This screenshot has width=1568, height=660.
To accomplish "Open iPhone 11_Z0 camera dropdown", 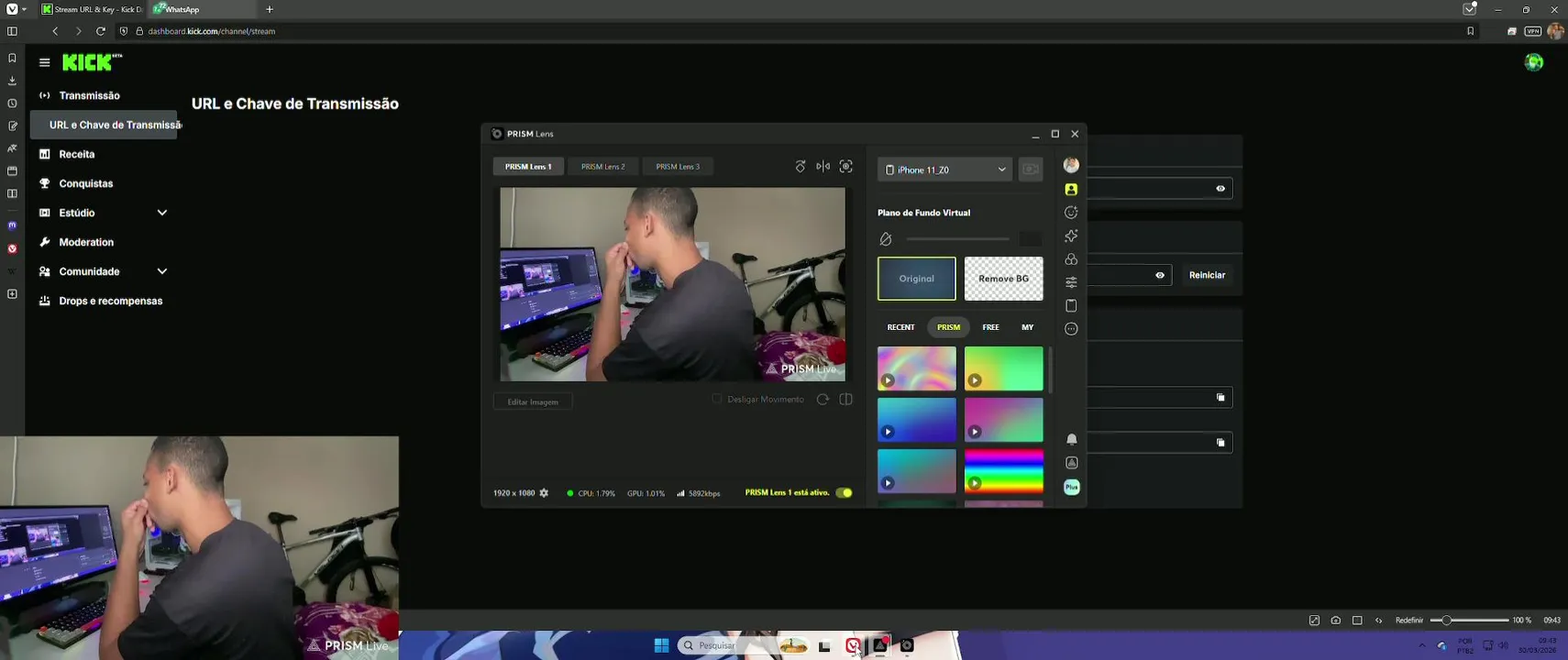I will pos(944,170).
